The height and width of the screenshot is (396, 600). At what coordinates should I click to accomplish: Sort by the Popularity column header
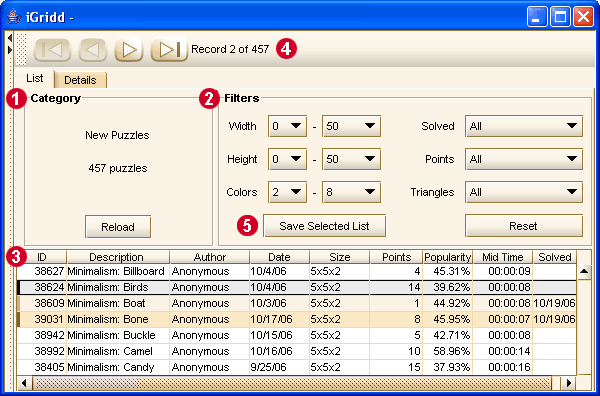447,257
